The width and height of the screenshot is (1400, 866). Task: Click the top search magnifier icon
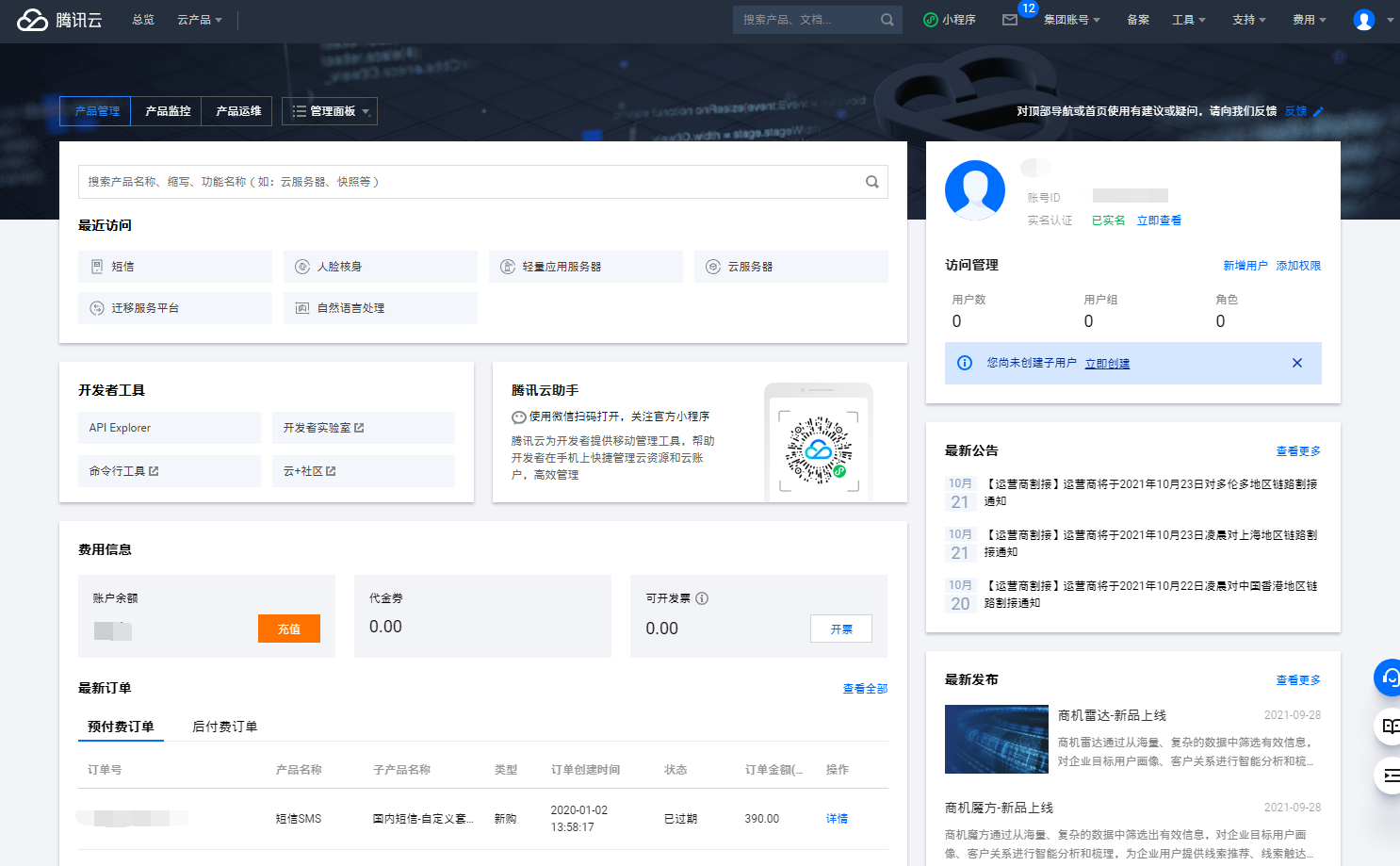pos(887,20)
